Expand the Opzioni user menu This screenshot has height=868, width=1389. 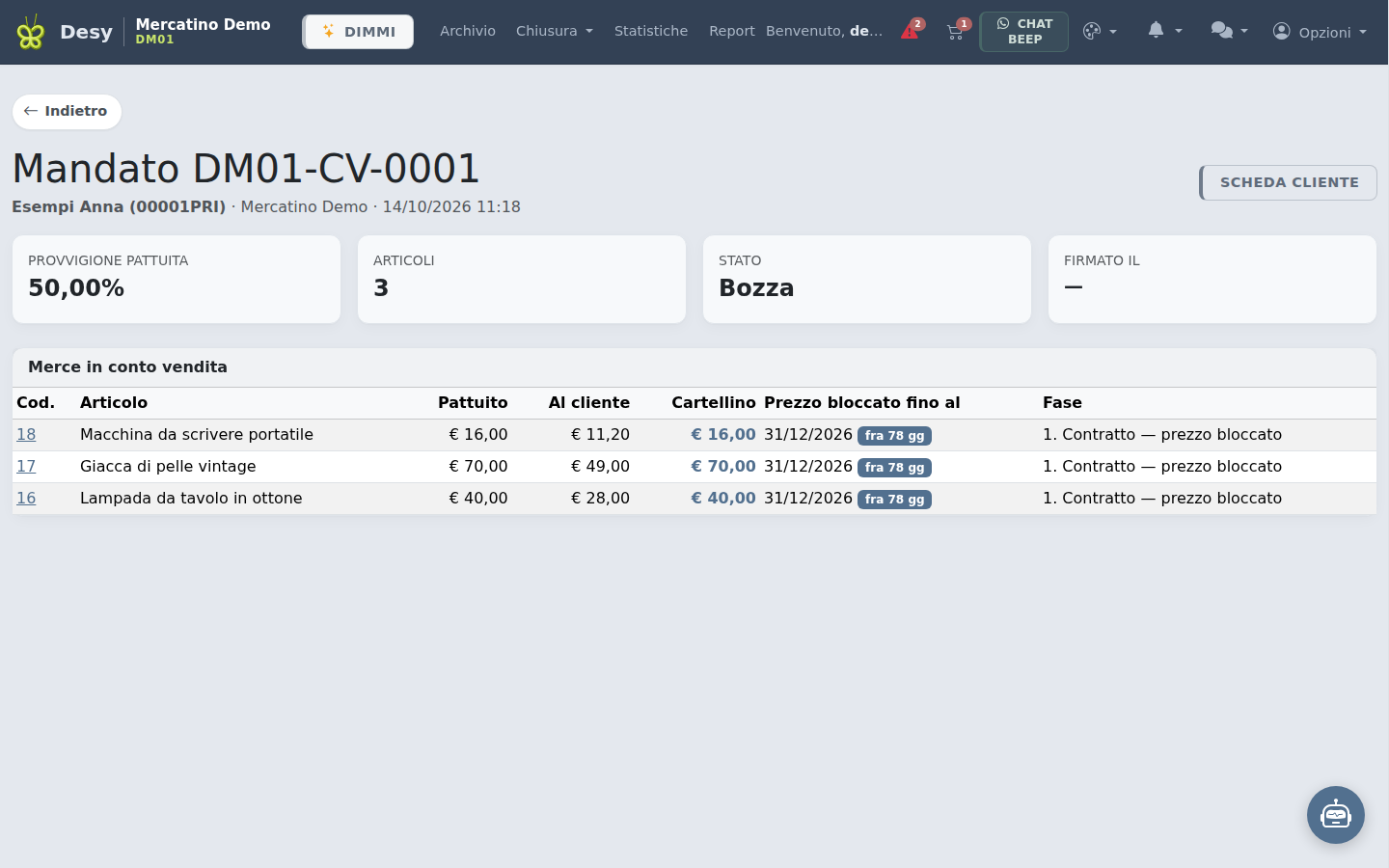coord(1320,32)
